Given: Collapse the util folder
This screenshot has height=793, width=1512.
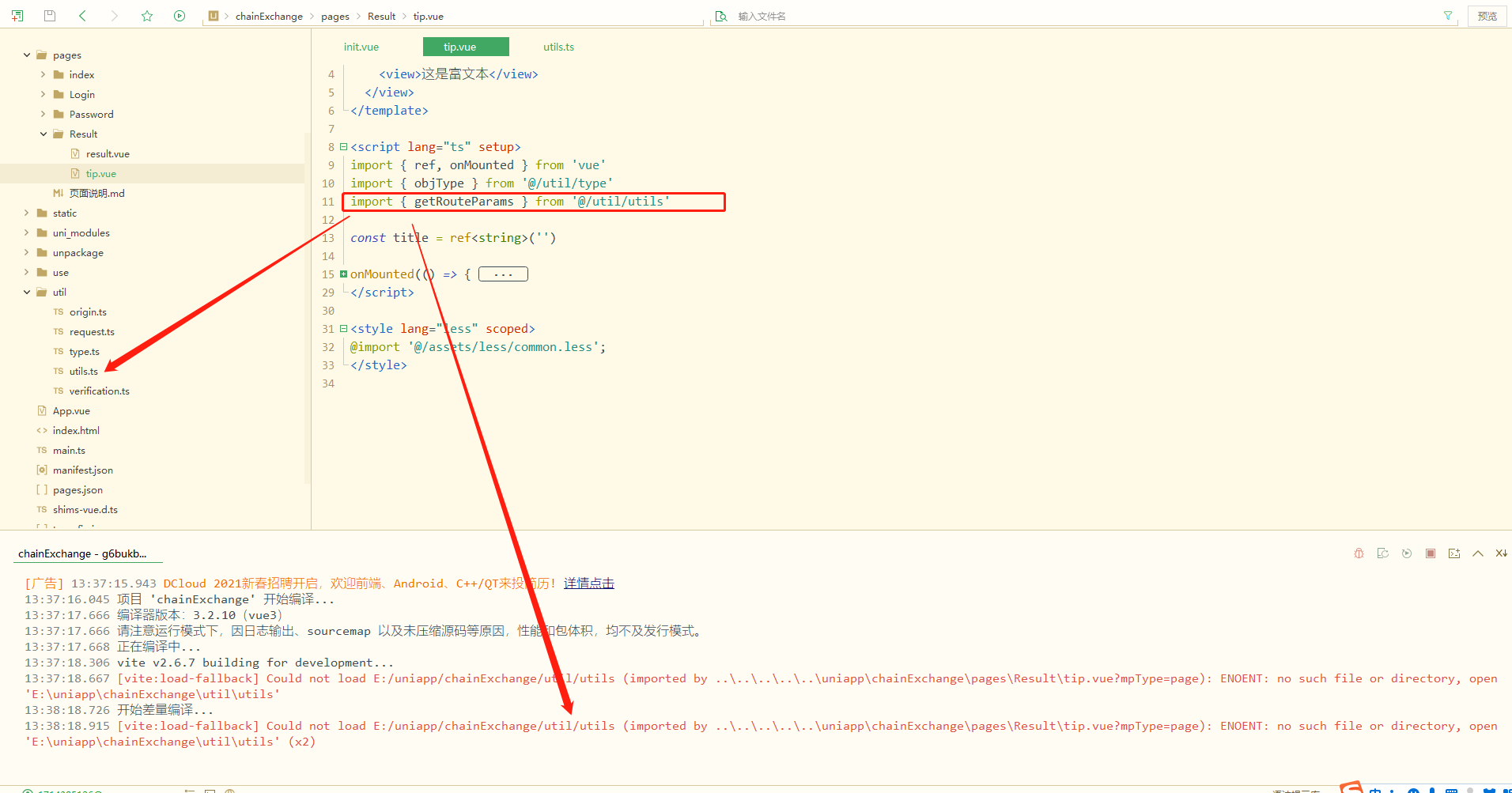Looking at the screenshot, I should pyautogui.click(x=27, y=293).
